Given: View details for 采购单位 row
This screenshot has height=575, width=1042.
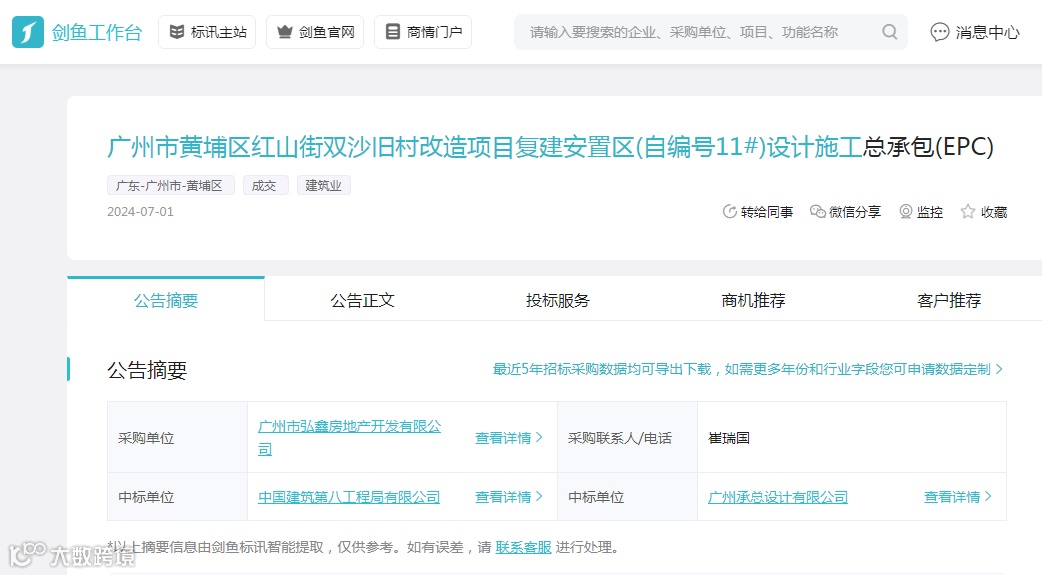Looking at the screenshot, I should click(x=509, y=437).
